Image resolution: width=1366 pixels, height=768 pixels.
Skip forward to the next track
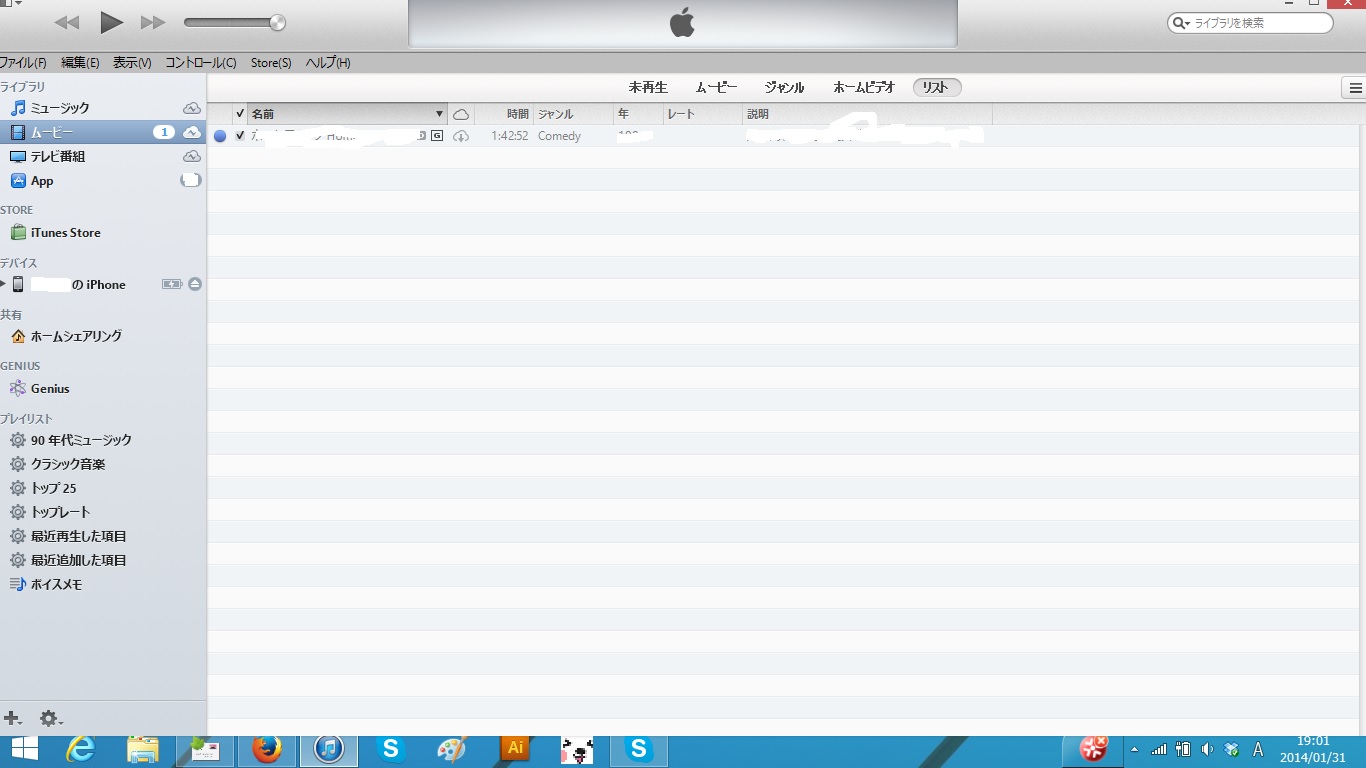153,22
